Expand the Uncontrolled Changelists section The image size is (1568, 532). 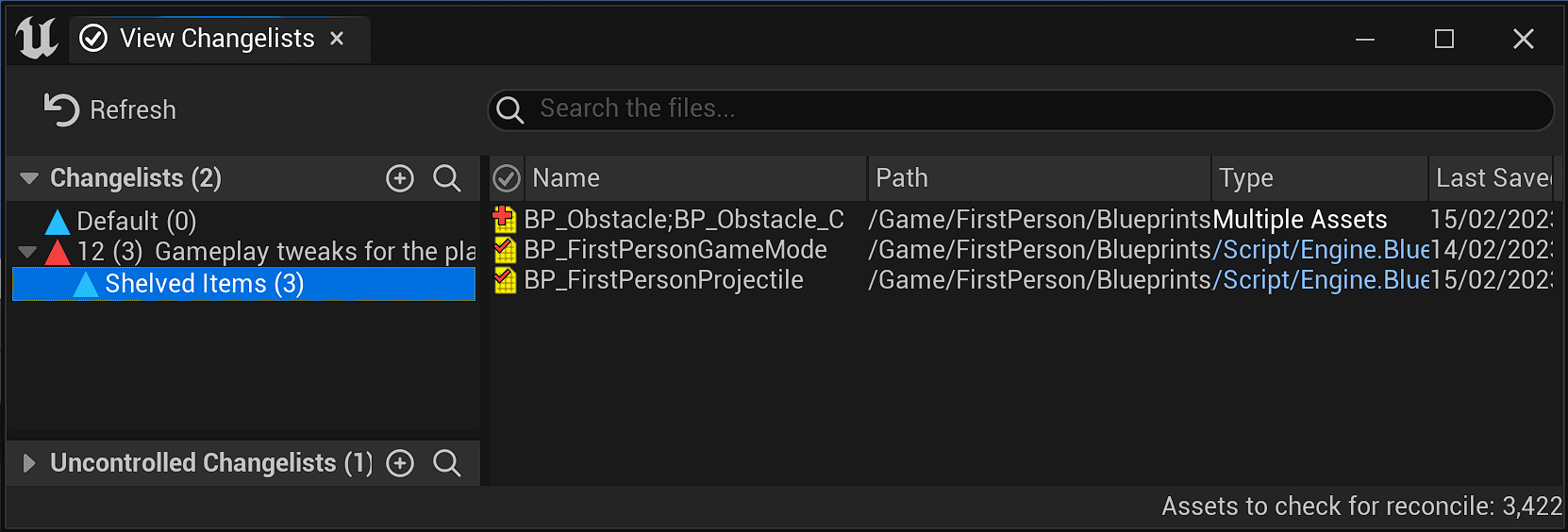[29, 463]
